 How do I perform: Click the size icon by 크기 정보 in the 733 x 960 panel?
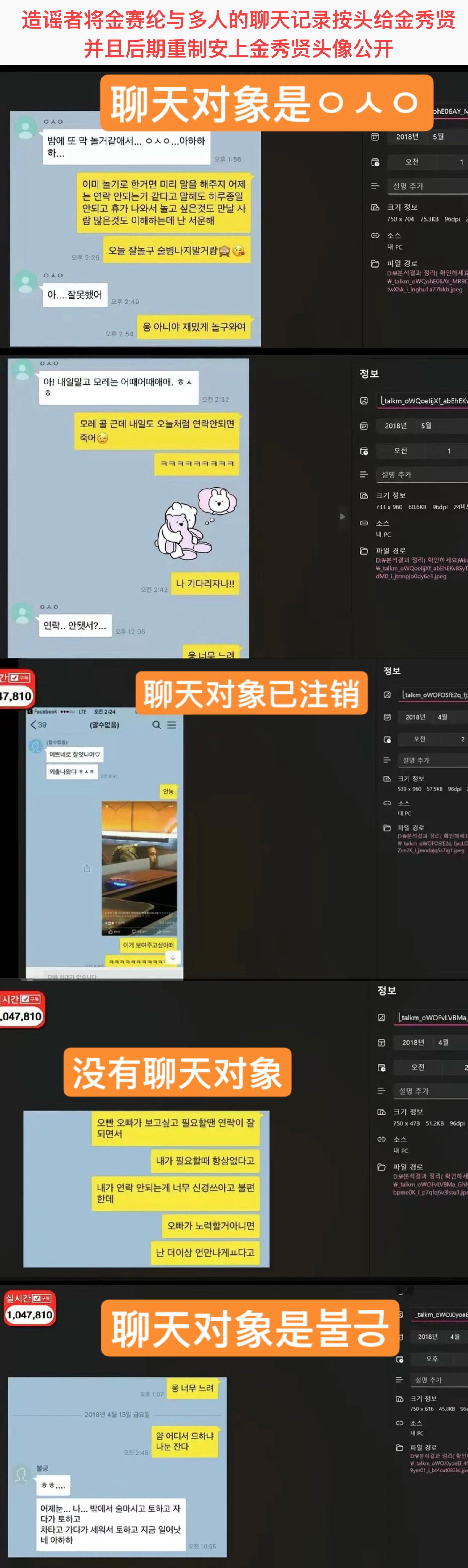364,495
